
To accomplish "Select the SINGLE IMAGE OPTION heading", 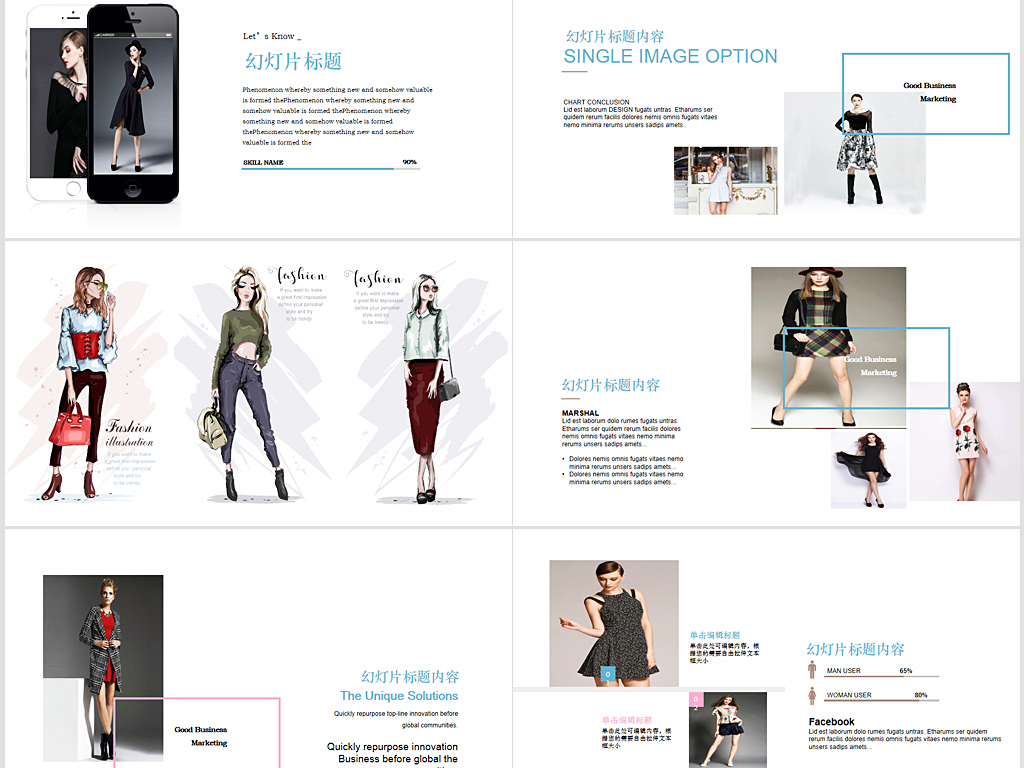I will [x=670, y=57].
